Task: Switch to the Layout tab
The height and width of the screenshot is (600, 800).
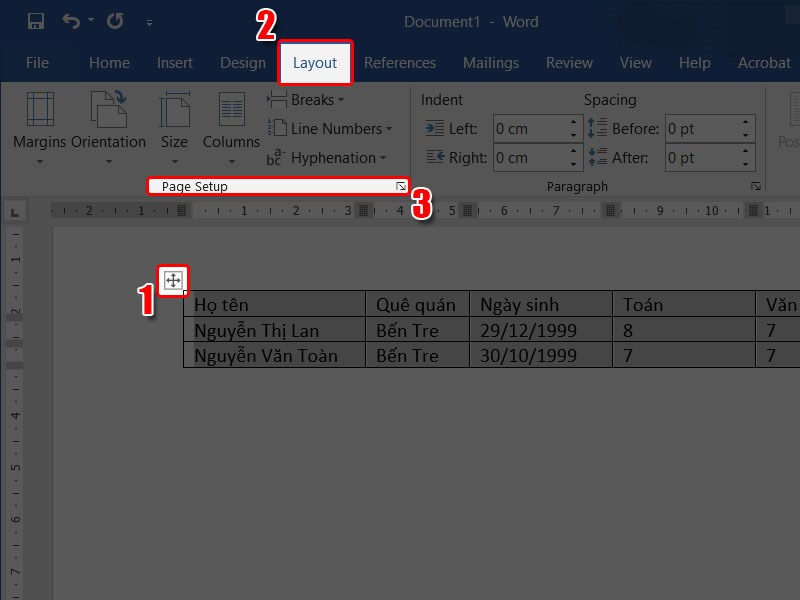Action: click(315, 63)
